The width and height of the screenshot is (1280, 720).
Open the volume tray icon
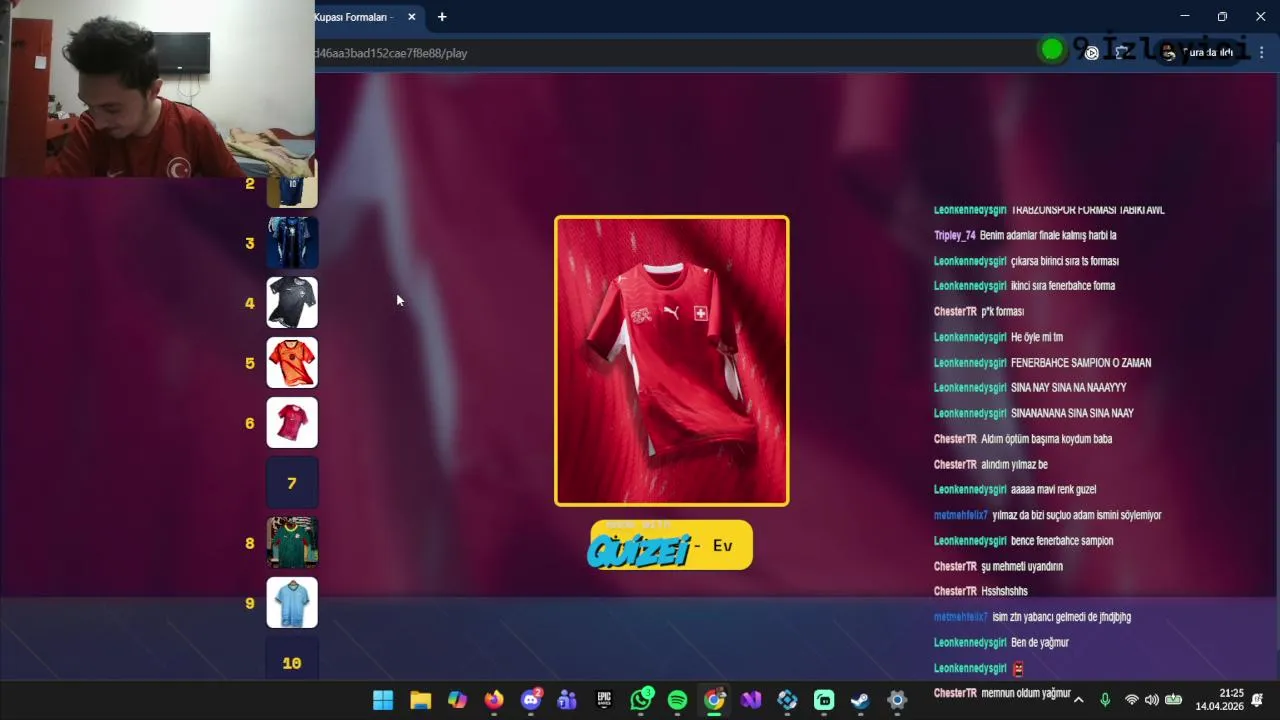1152,700
